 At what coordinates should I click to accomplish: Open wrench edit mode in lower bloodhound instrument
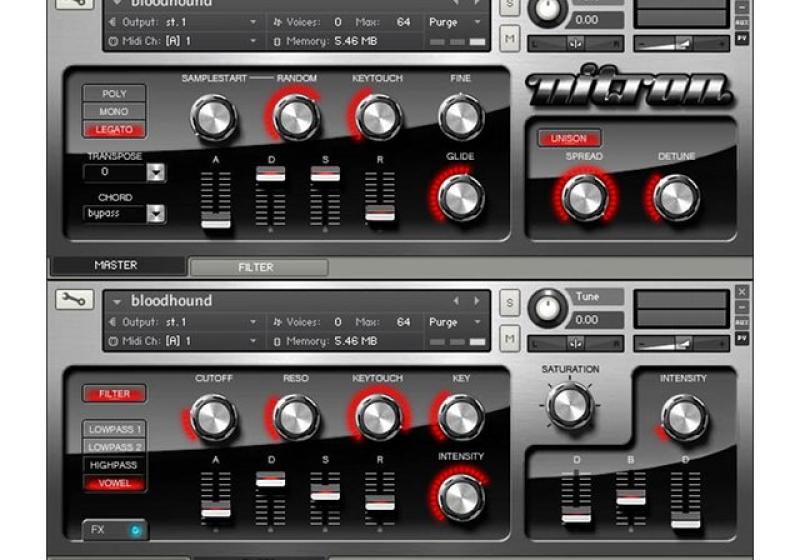[x=74, y=300]
